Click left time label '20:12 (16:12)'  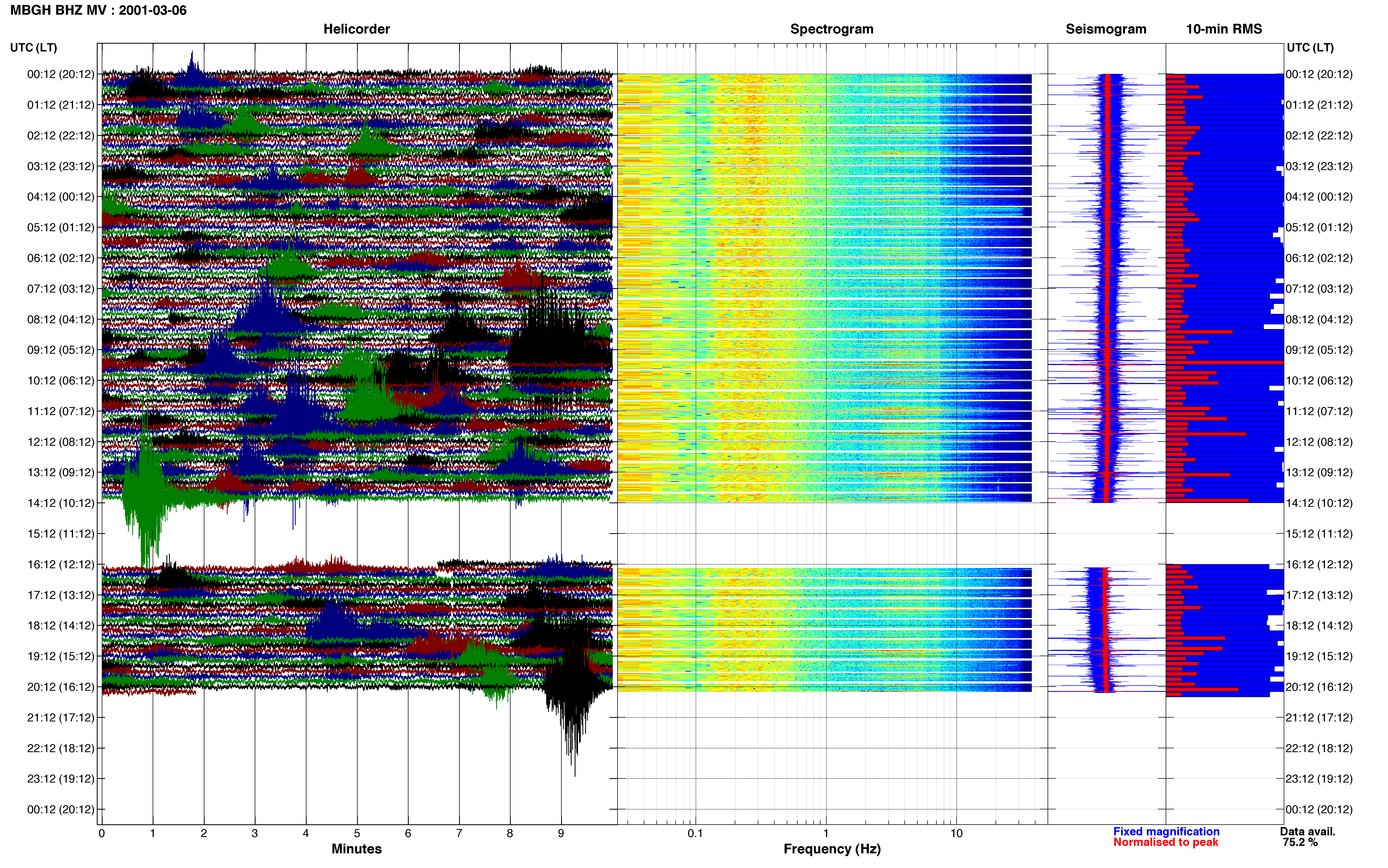[x=61, y=687]
